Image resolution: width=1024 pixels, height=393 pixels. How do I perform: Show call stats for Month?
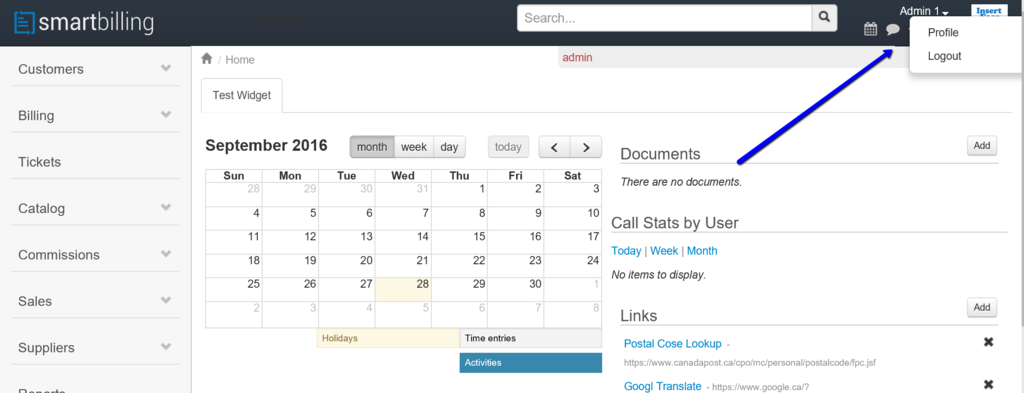coord(702,251)
